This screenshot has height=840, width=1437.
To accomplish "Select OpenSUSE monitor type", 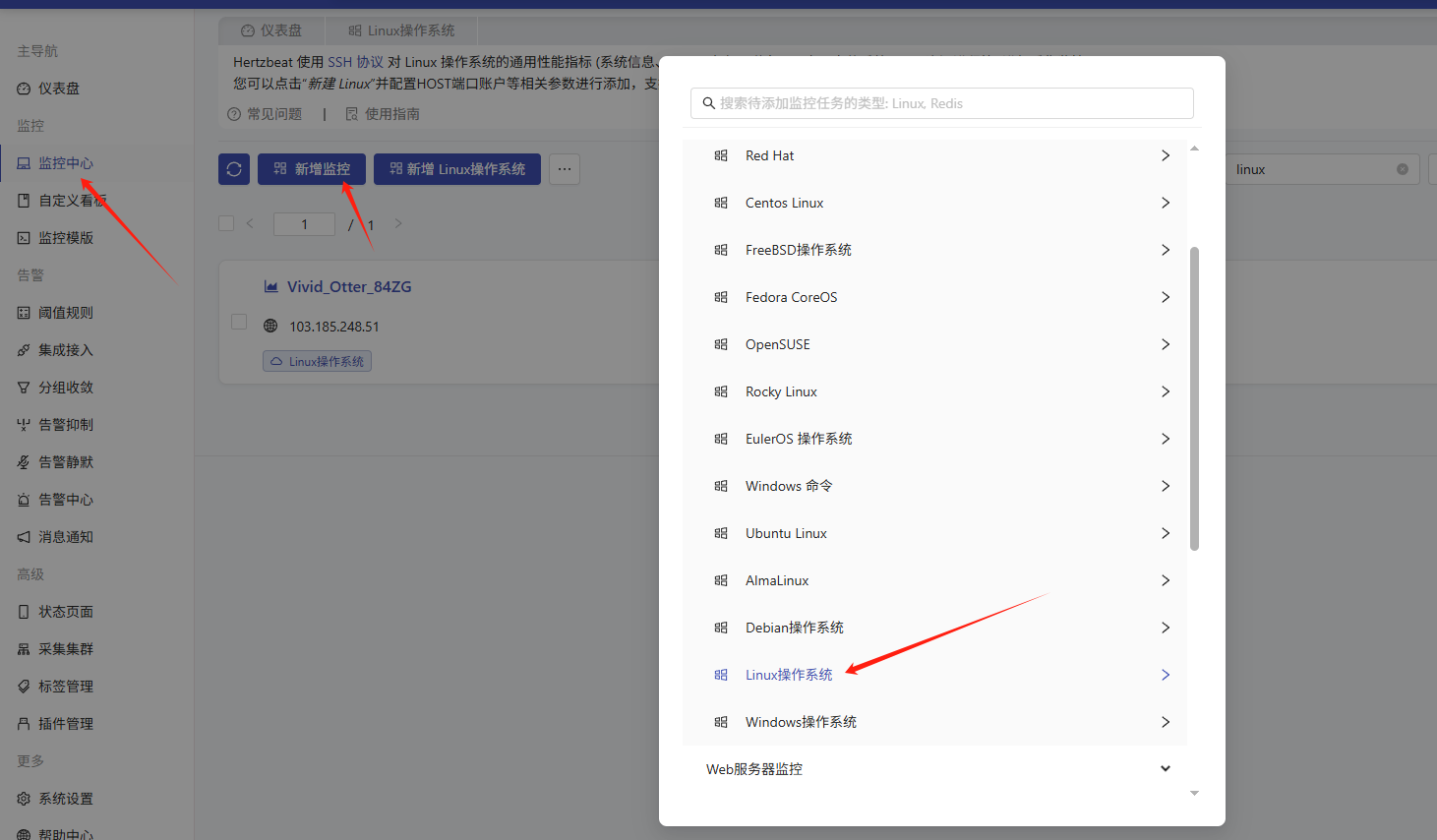I will click(x=934, y=344).
